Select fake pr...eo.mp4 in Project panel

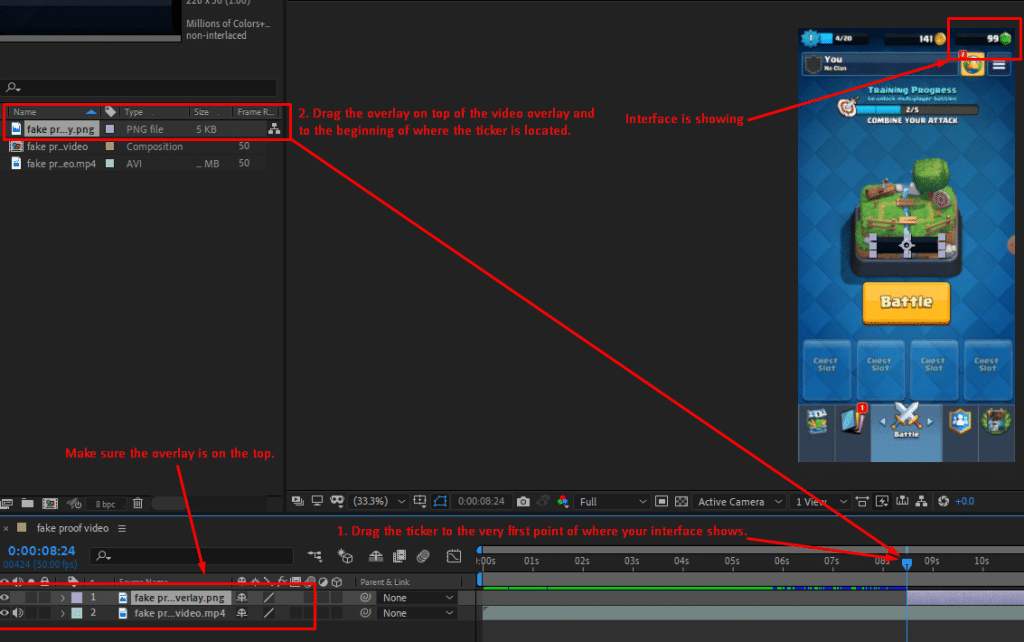point(61,164)
